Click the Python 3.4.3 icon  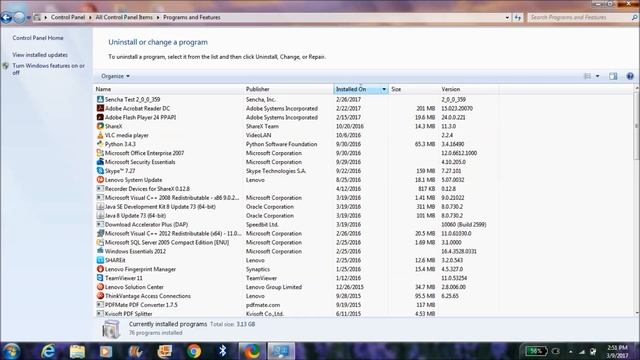100,144
